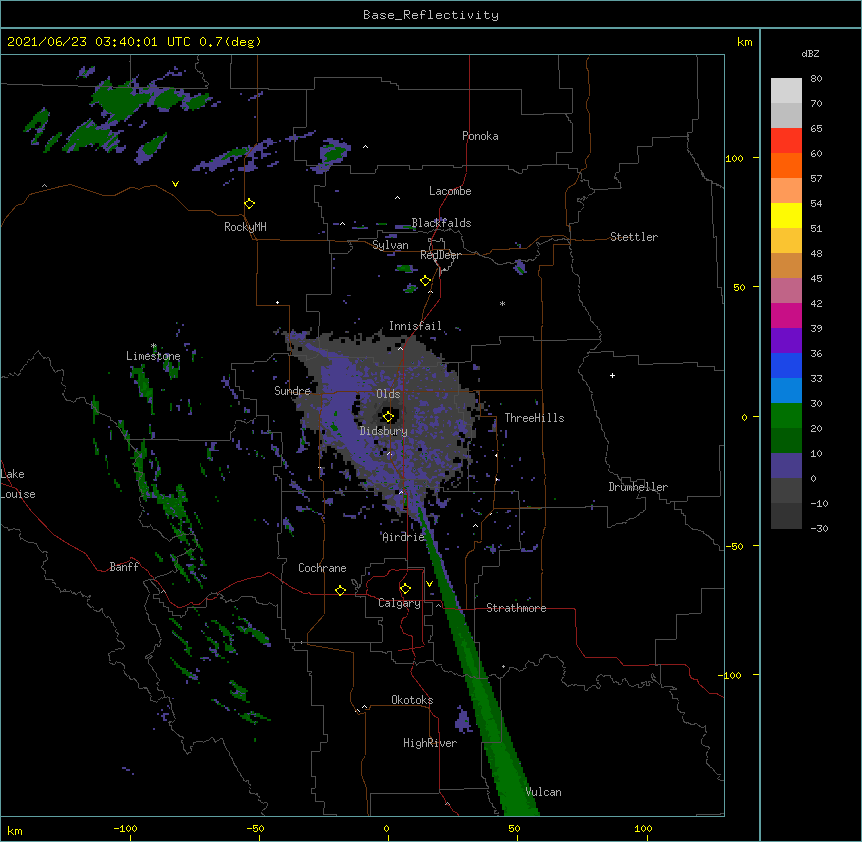The image size is (862, 842).
Task: Click the yellow V marker east of Calgary
Action: [x=429, y=583]
